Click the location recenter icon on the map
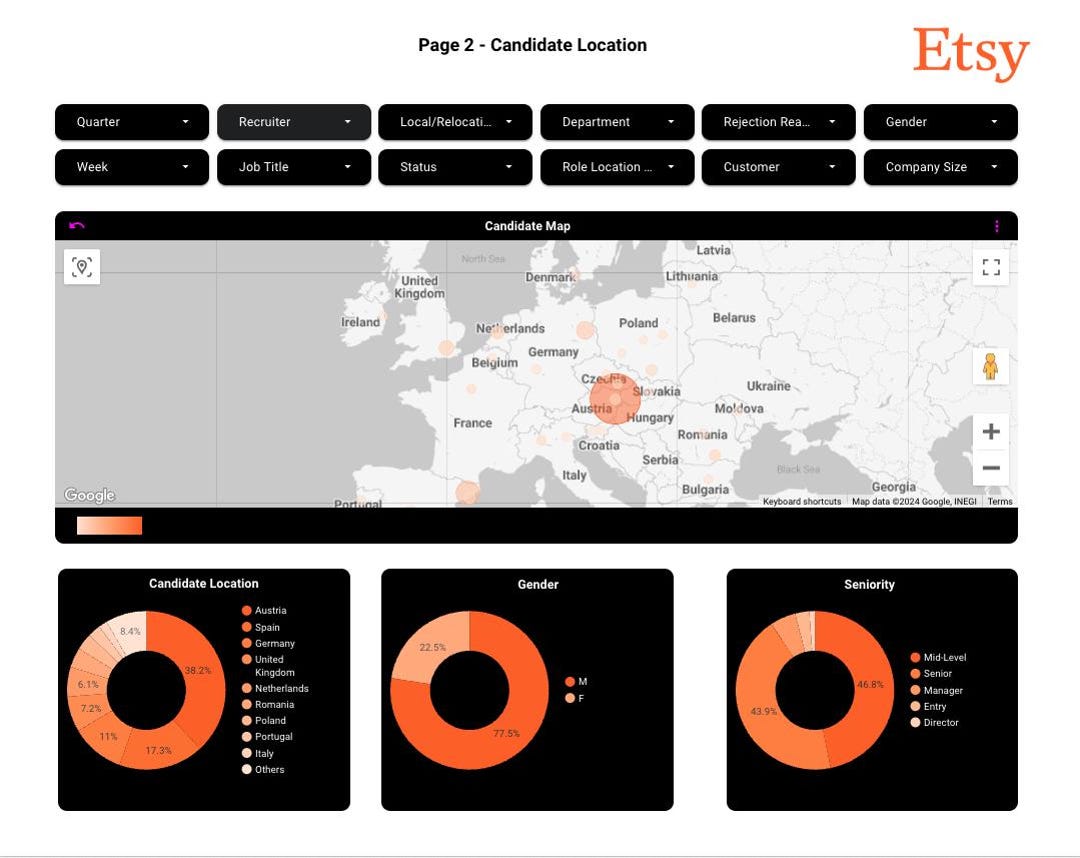This screenshot has height=858, width=1080. pyautogui.click(x=81, y=267)
